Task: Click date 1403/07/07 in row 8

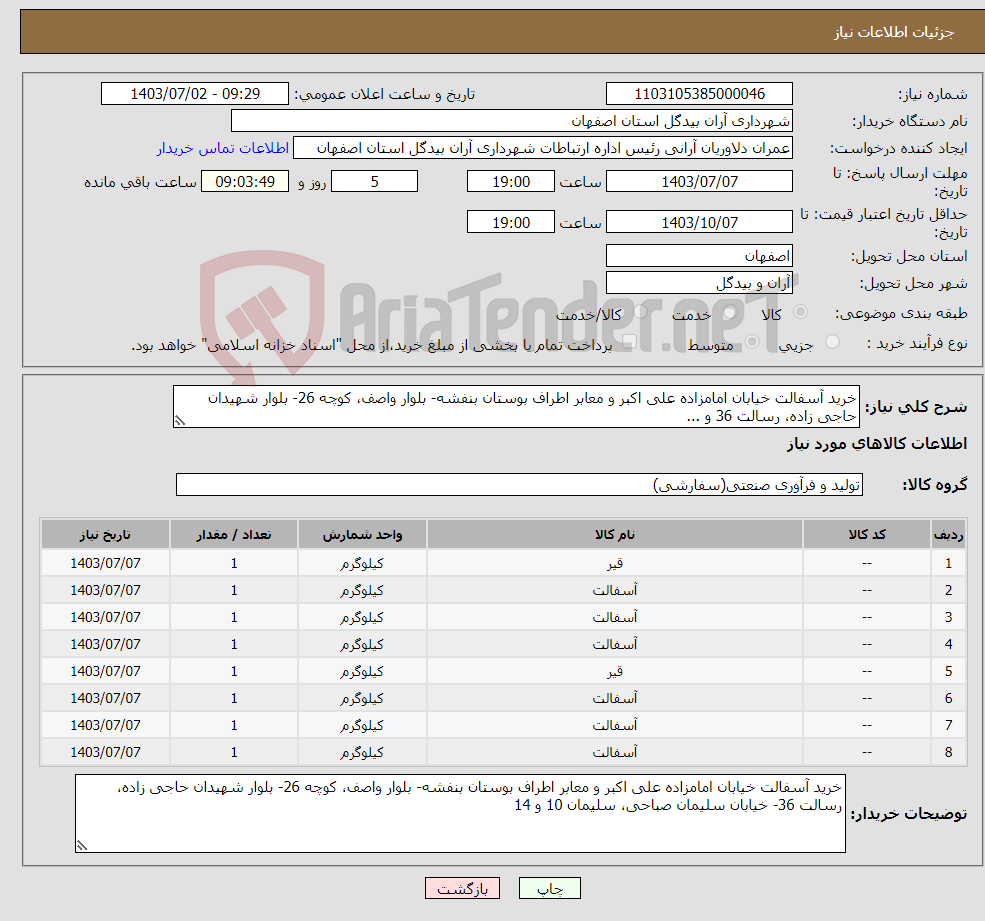Action: click(106, 752)
